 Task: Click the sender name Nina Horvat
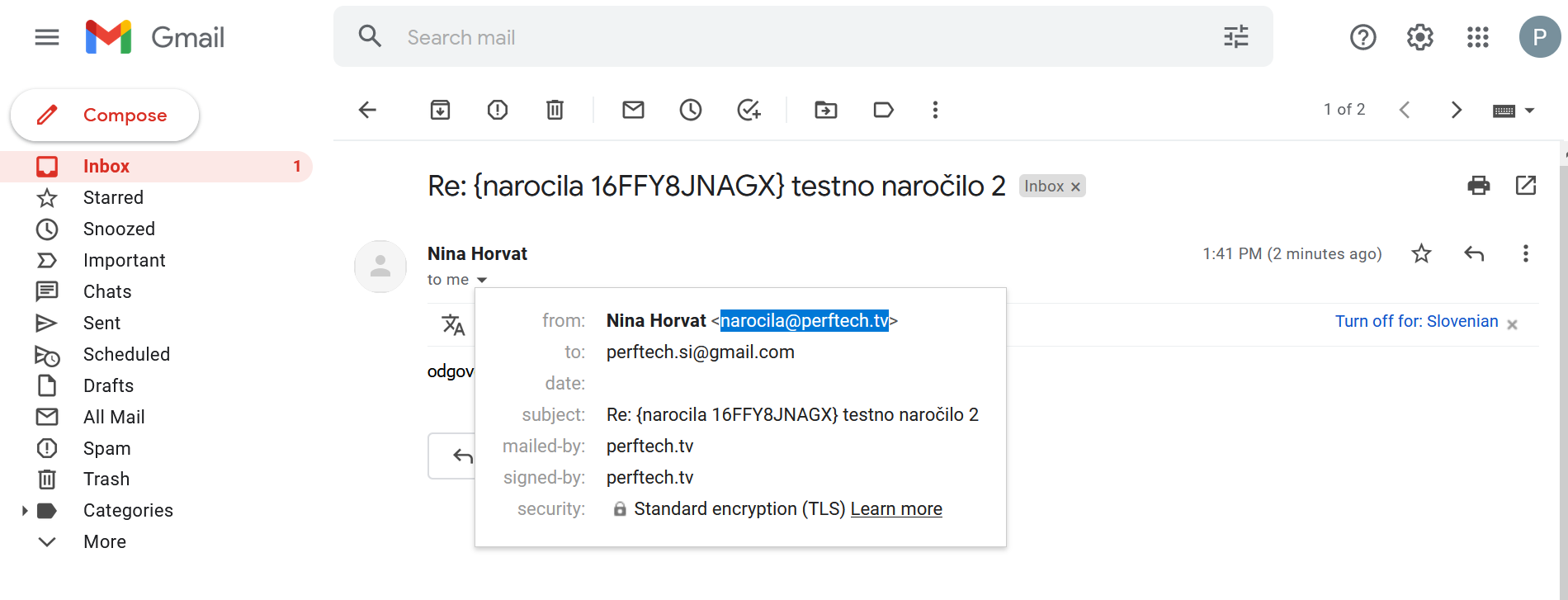pos(477,253)
